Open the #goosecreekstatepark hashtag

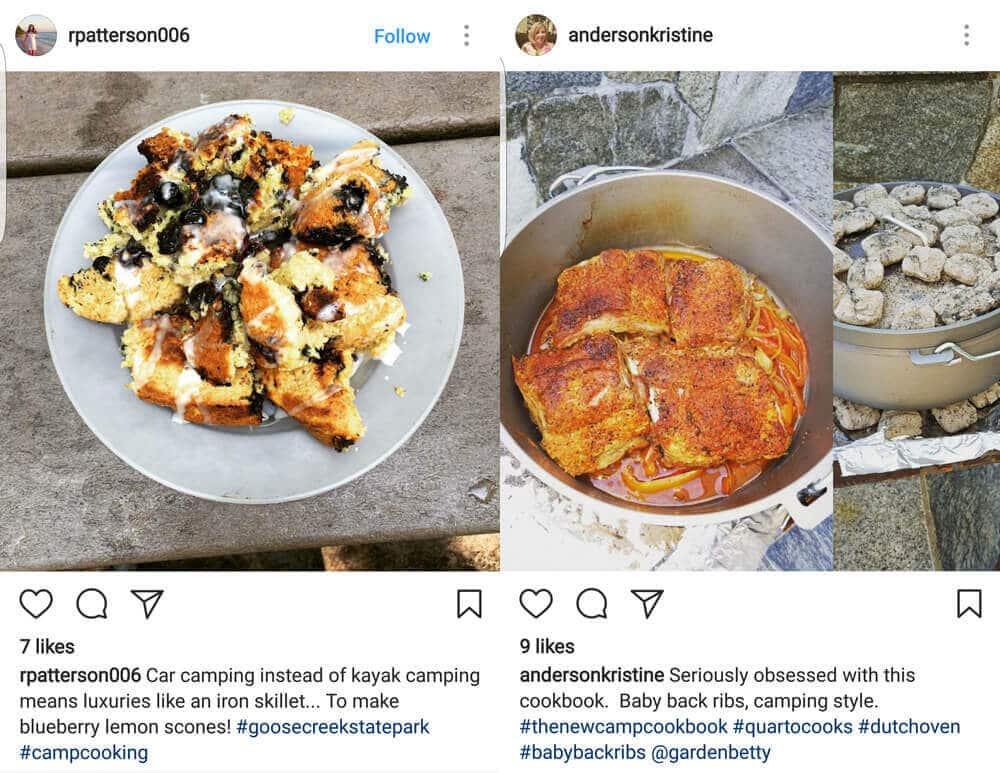(x=334, y=727)
